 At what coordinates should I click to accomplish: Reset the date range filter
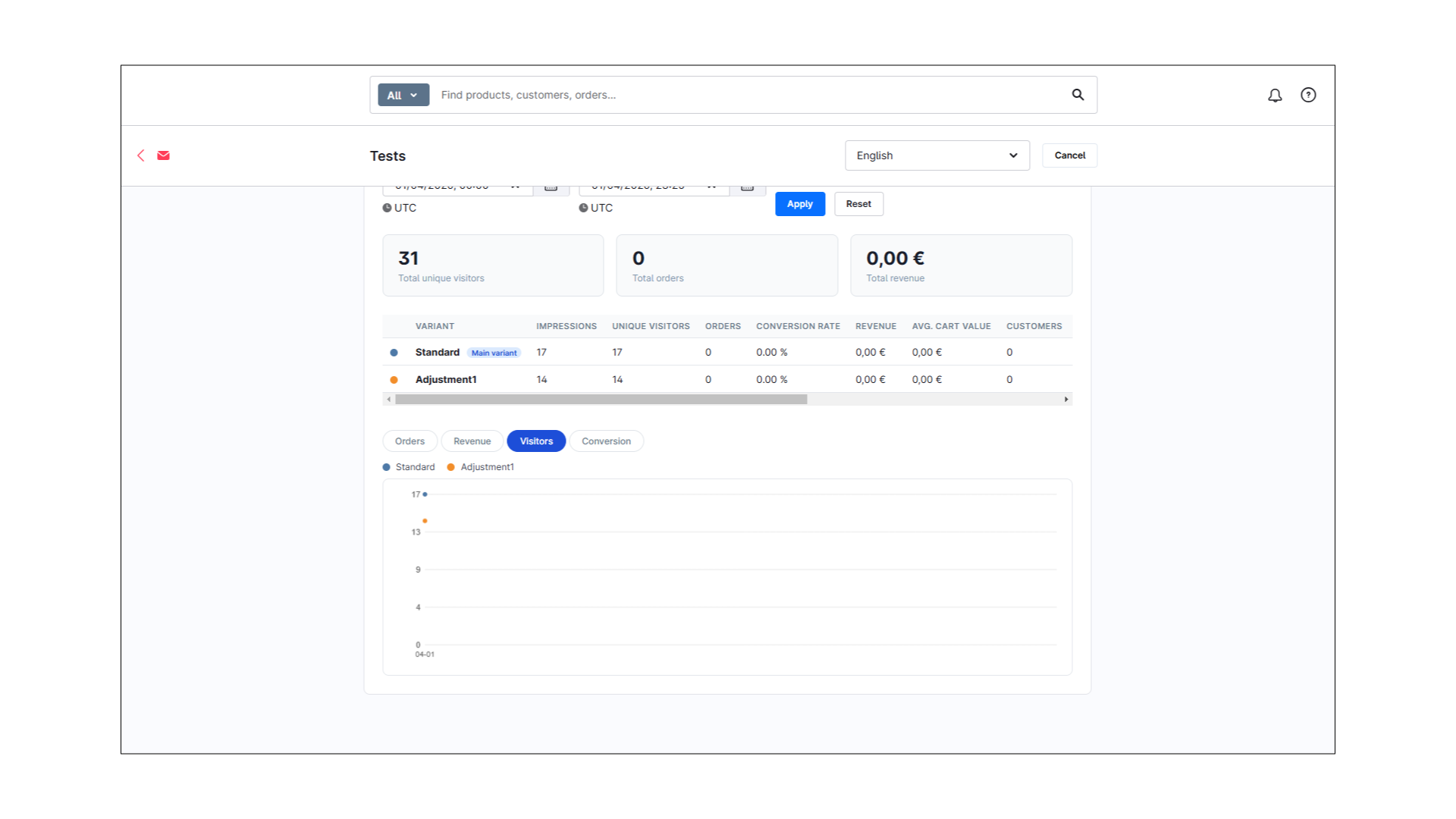tap(858, 203)
